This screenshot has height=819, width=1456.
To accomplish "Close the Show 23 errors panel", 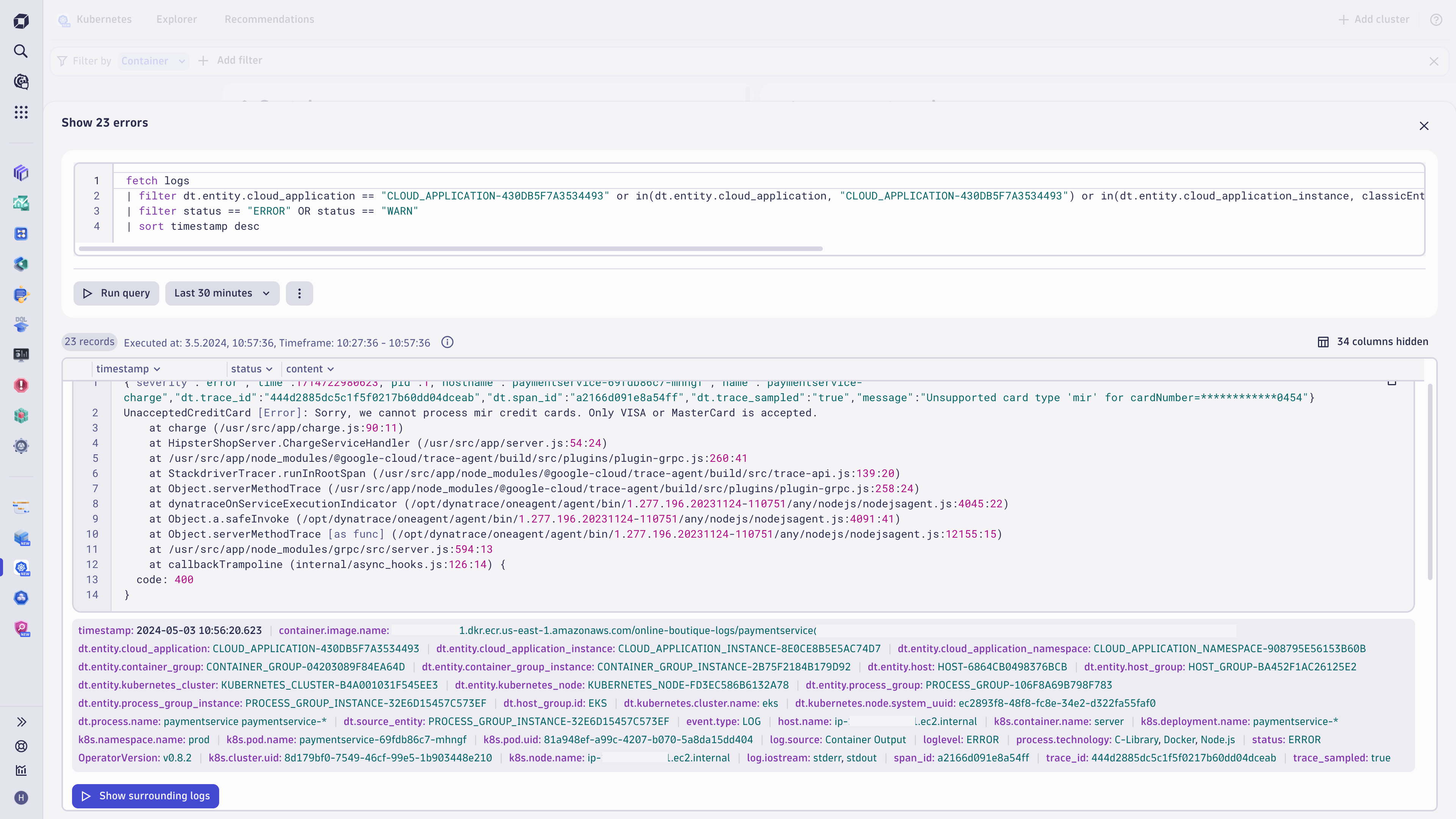I will pyautogui.click(x=1424, y=126).
